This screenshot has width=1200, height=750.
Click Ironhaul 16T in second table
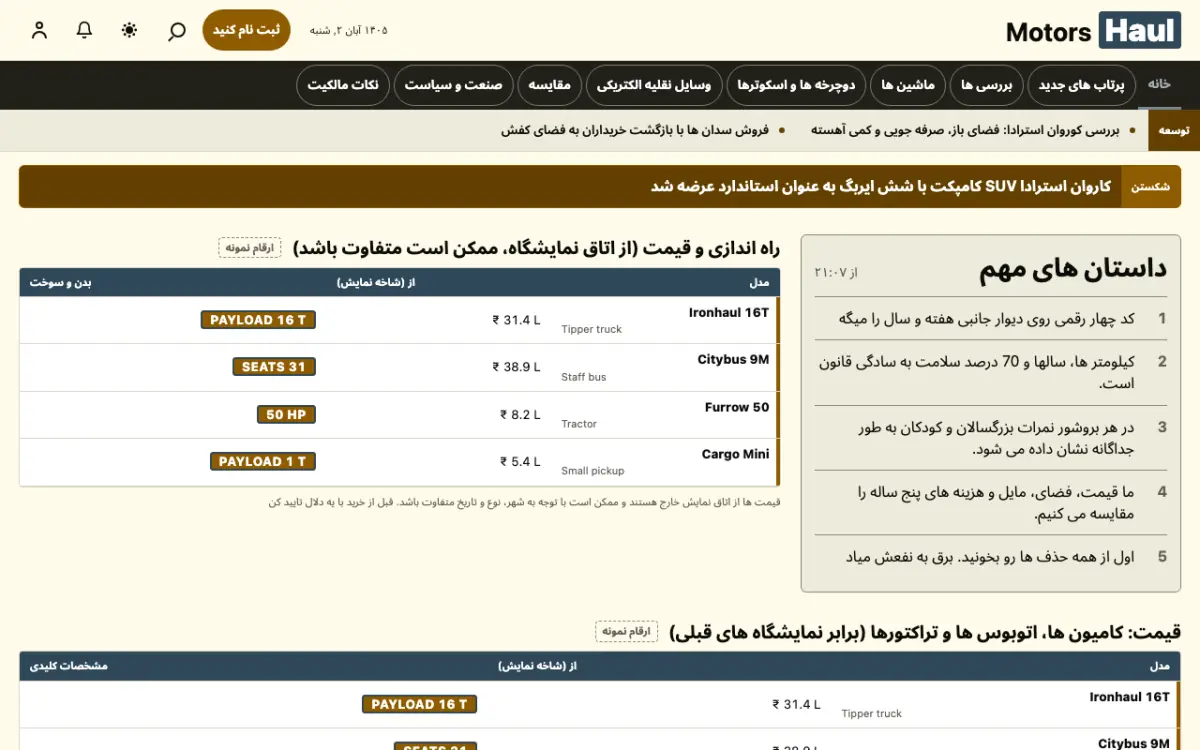(x=1129, y=696)
